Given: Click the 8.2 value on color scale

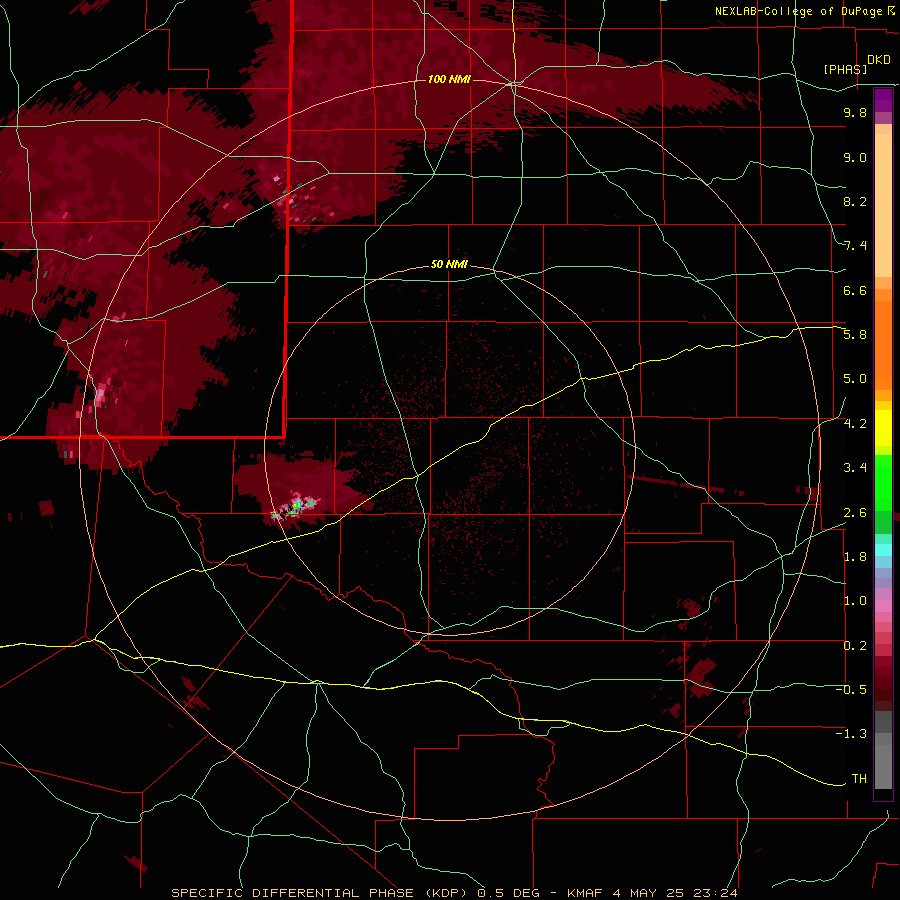Looking at the screenshot, I should 855,201.
